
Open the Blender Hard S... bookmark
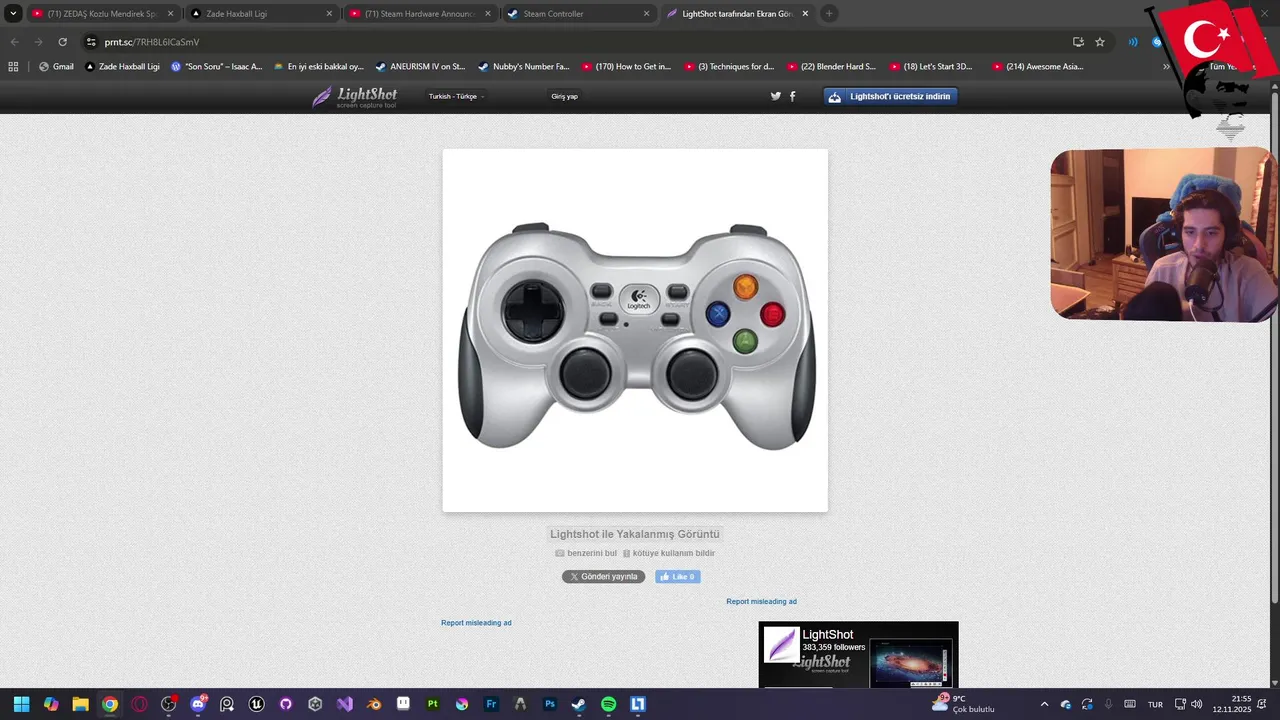pos(831,67)
